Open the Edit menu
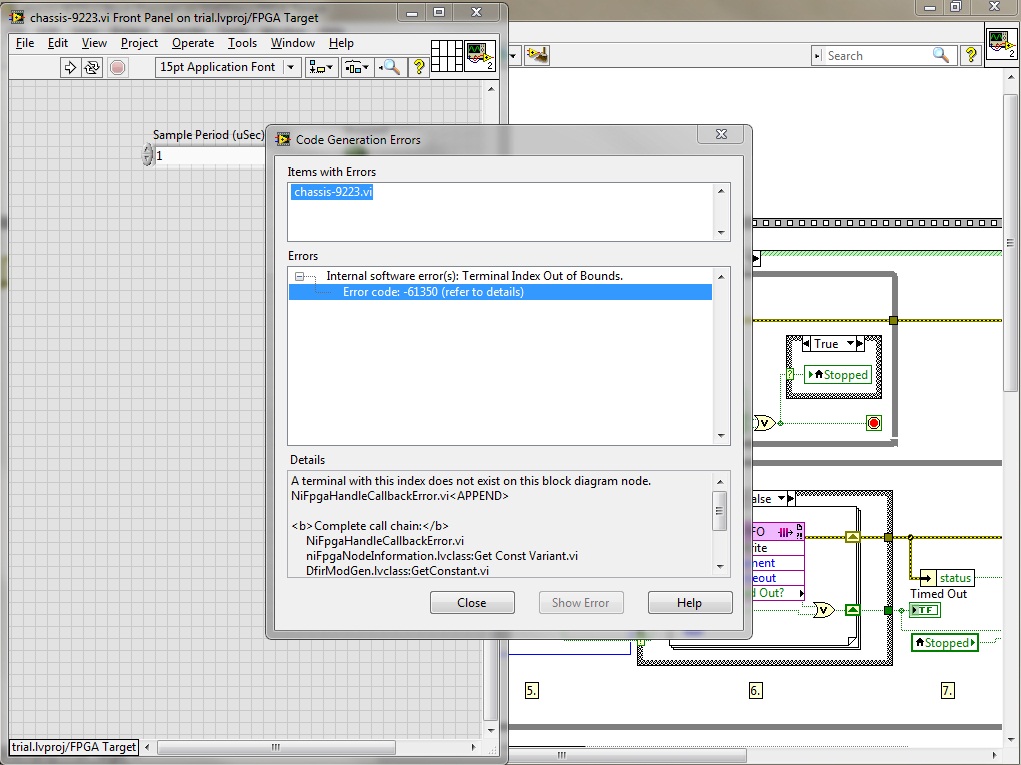Viewport: 1021px width, 765px height. pos(57,43)
